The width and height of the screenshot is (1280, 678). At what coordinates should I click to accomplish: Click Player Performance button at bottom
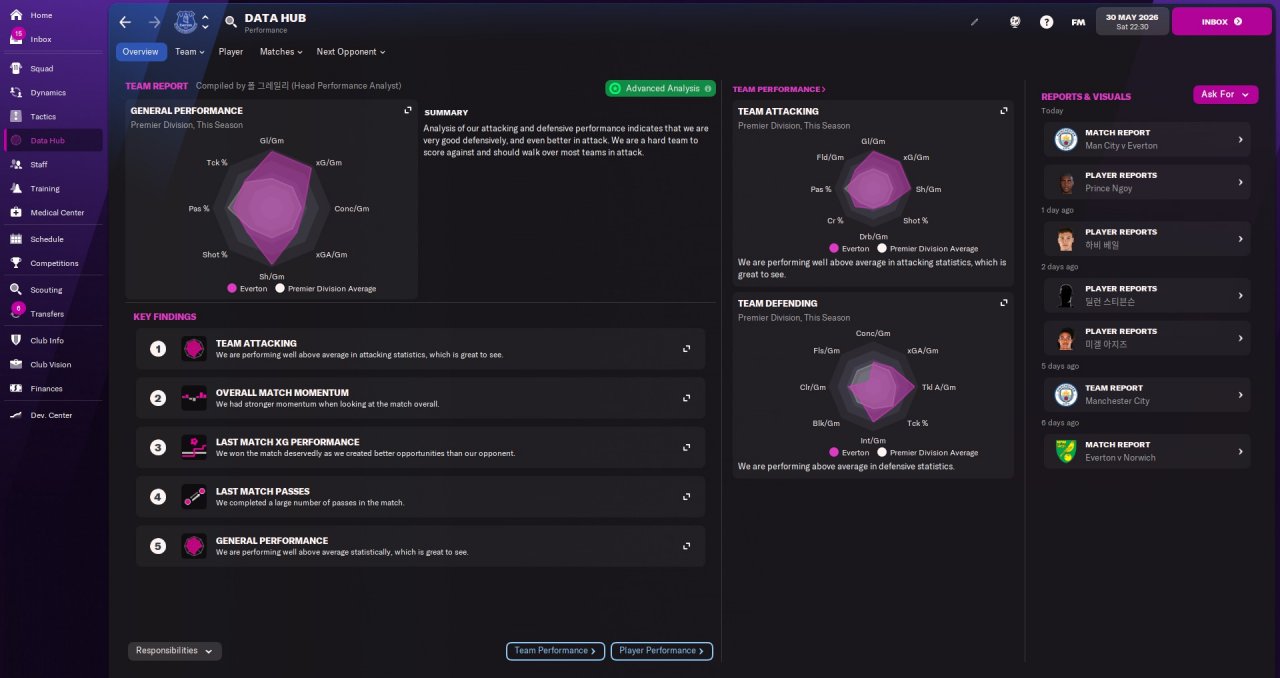(x=662, y=651)
